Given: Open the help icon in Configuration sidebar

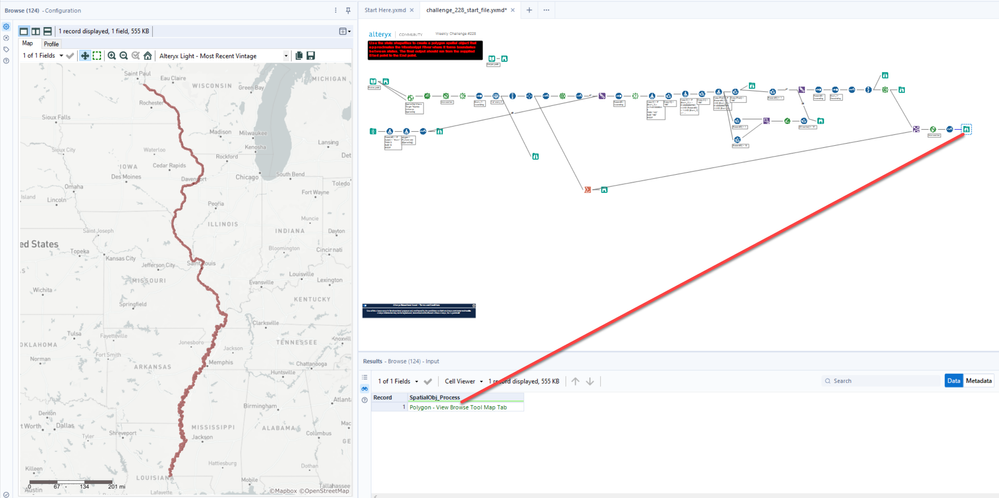Looking at the screenshot, I should 6,60.
